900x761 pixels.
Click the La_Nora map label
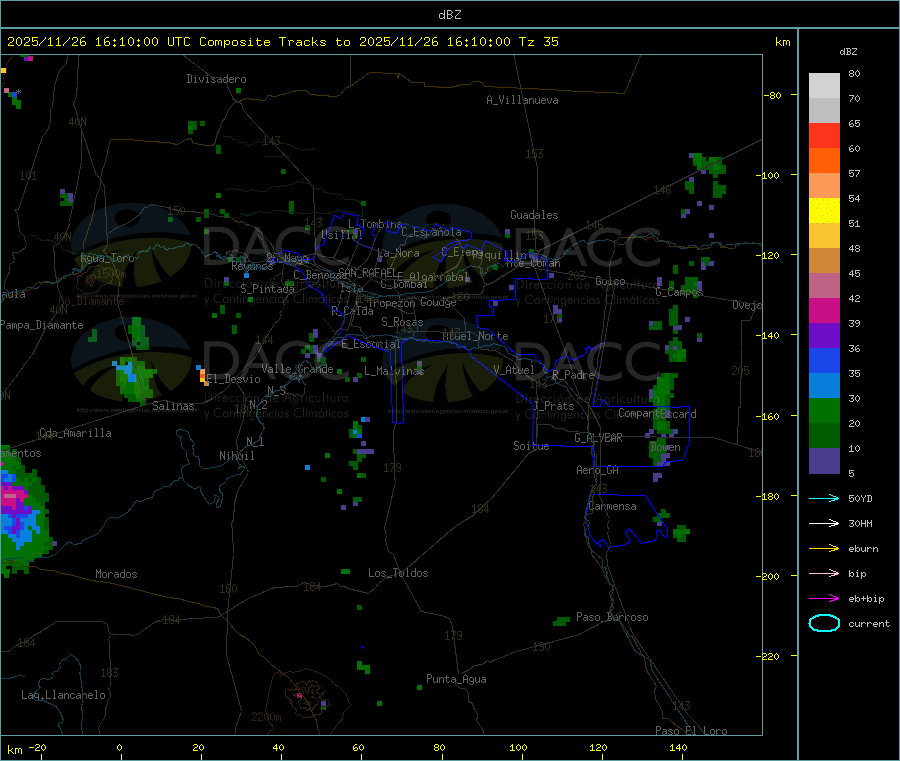[398, 253]
